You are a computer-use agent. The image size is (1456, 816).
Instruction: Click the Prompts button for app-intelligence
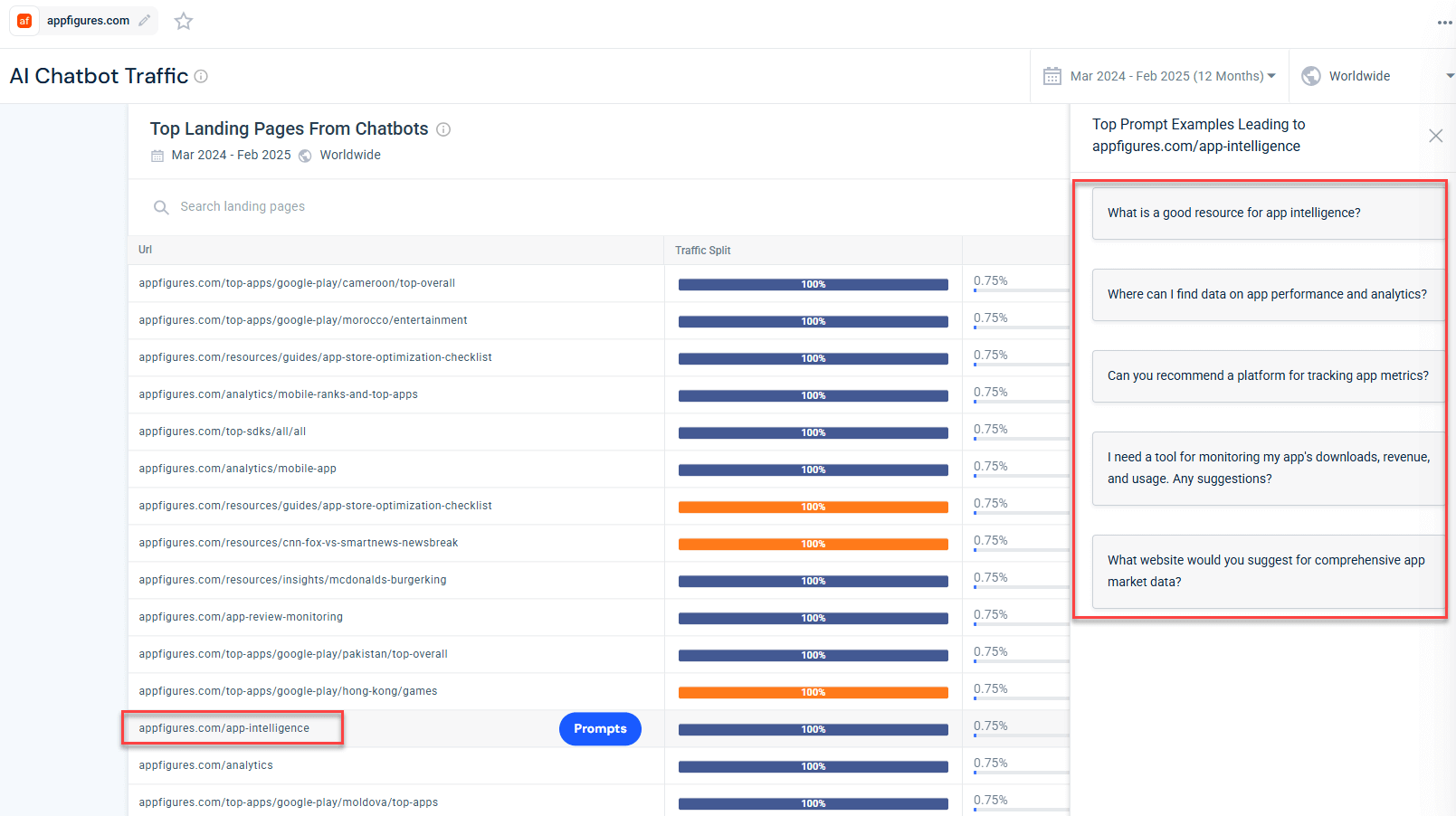point(600,729)
